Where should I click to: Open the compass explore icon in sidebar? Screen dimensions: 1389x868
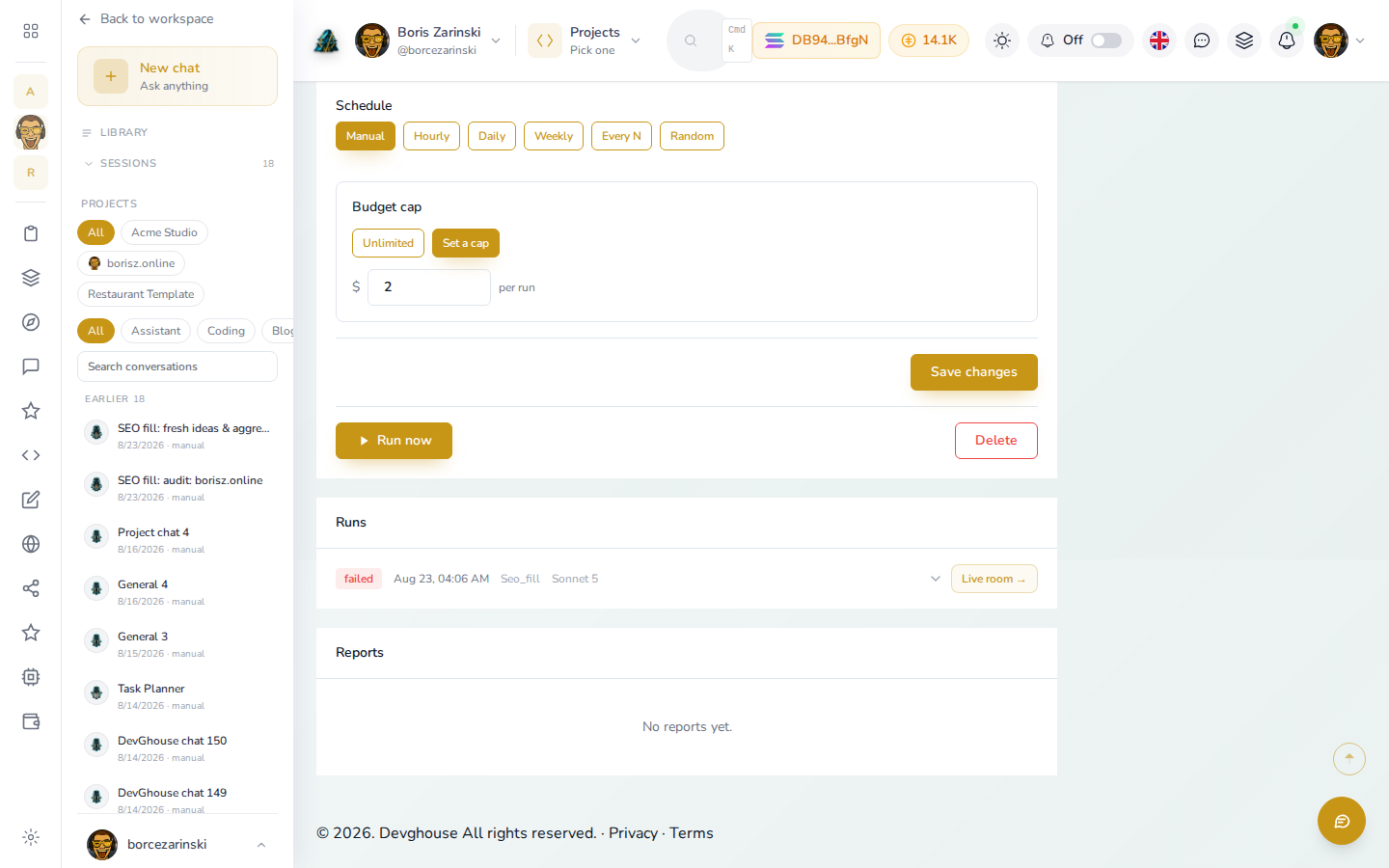tap(31, 322)
